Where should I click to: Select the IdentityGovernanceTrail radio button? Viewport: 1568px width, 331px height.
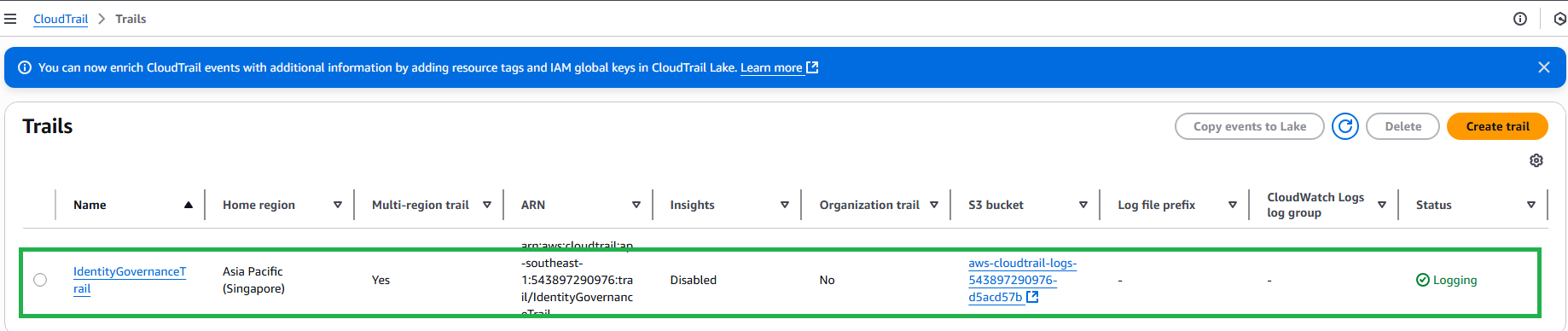[x=40, y=280]
